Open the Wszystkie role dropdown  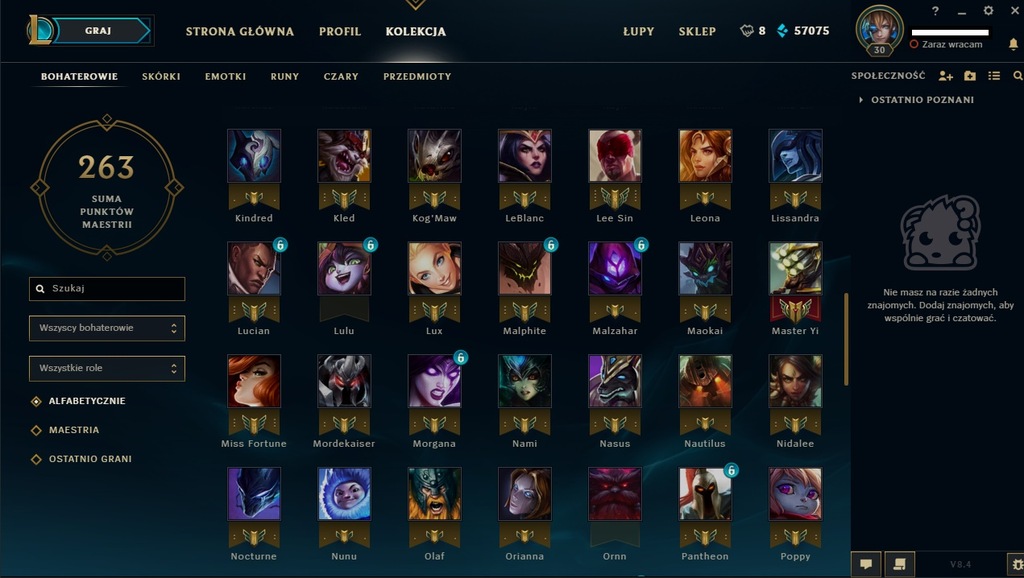coord(107,368)
